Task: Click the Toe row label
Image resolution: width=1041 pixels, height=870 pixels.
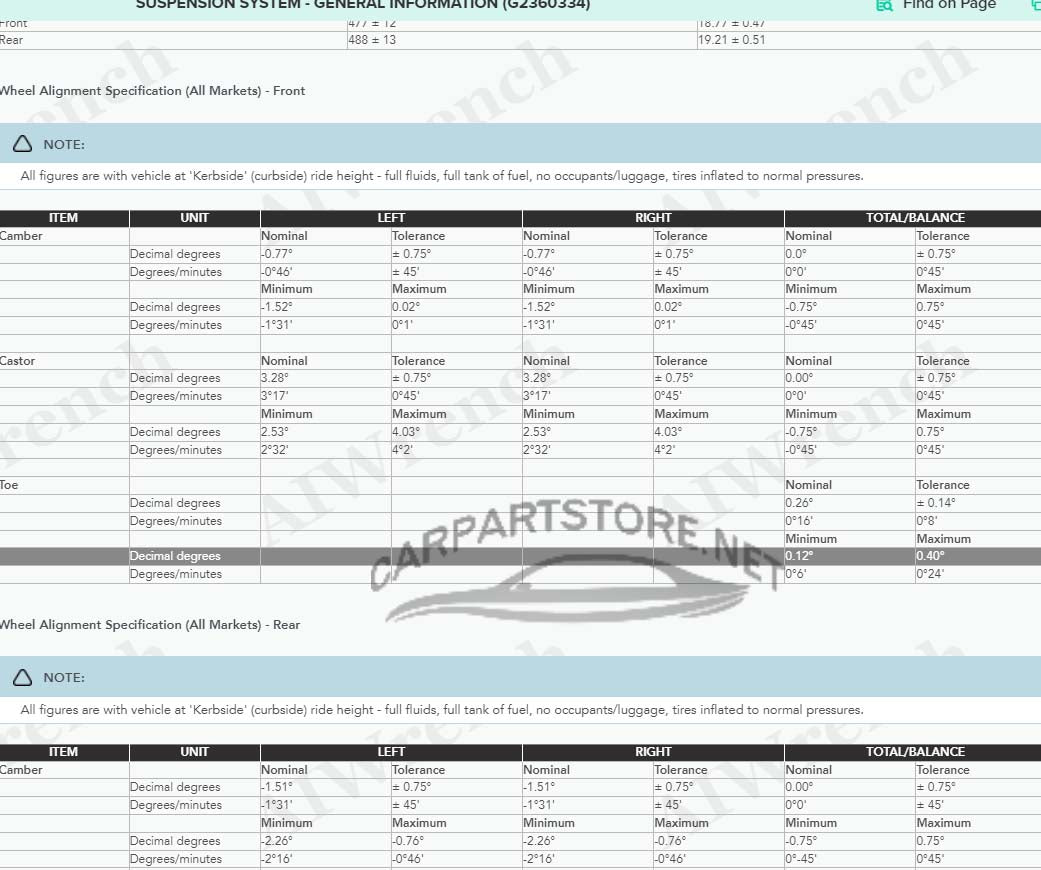Action: [x=10, y=485]
